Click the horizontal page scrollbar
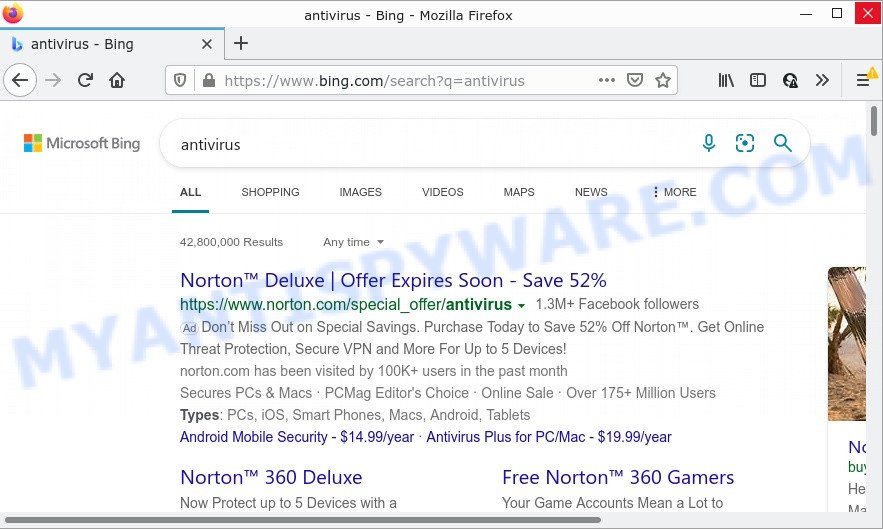Viewport: 883px width, 529px height. tap(302, 520)
